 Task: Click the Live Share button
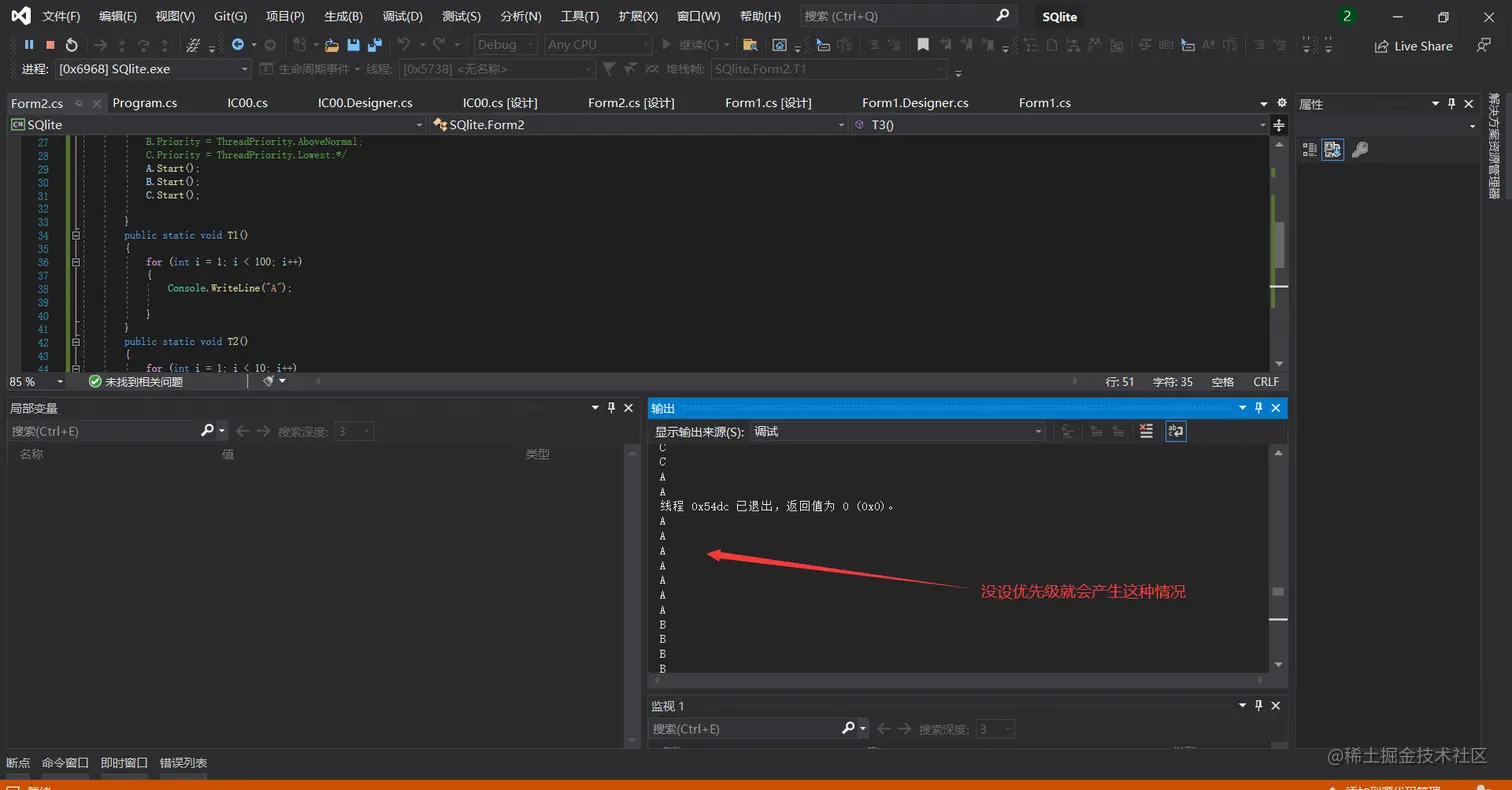click(x=1413, y=46)
